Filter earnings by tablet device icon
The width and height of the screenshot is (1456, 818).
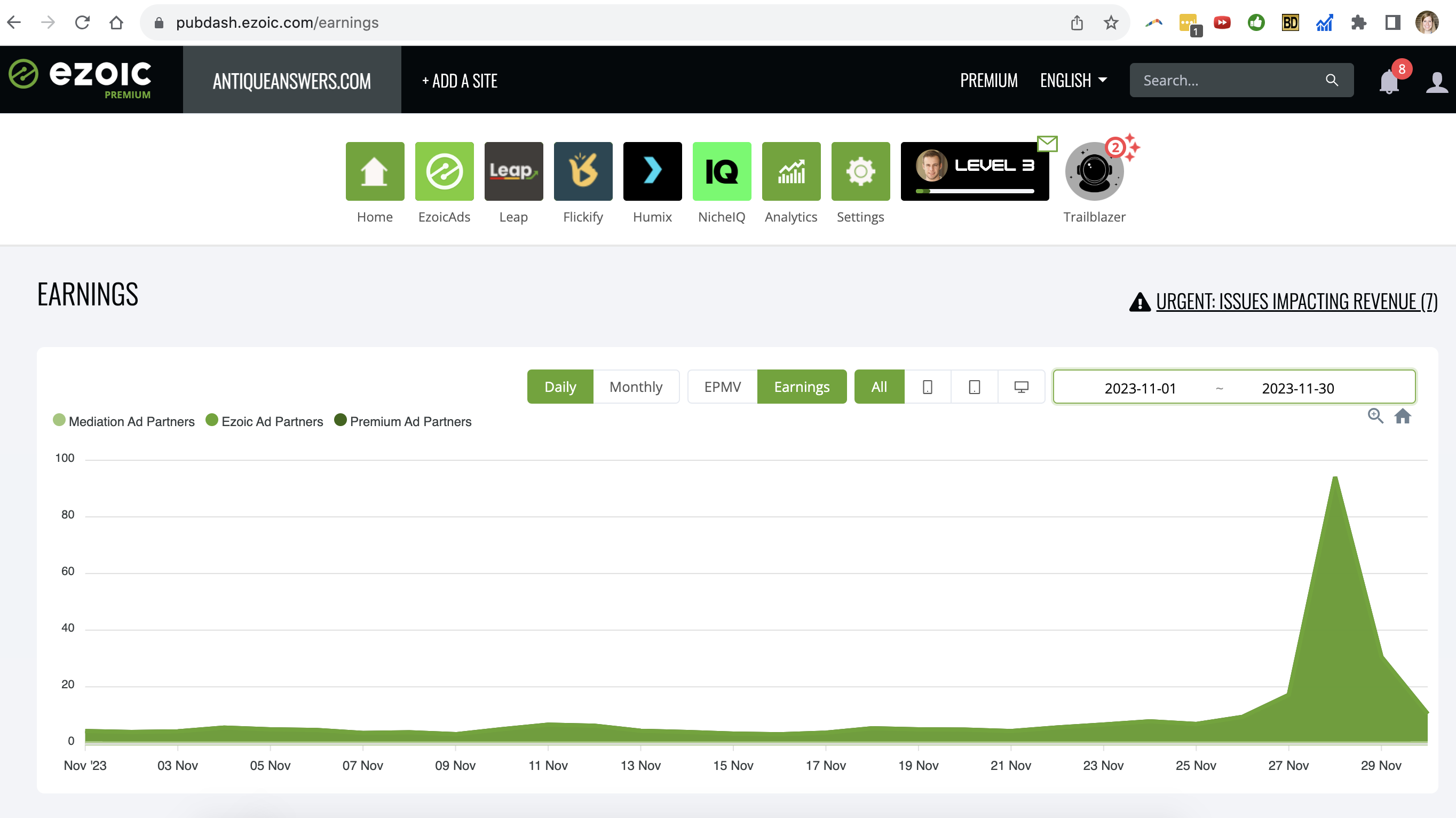click(975, 387)
